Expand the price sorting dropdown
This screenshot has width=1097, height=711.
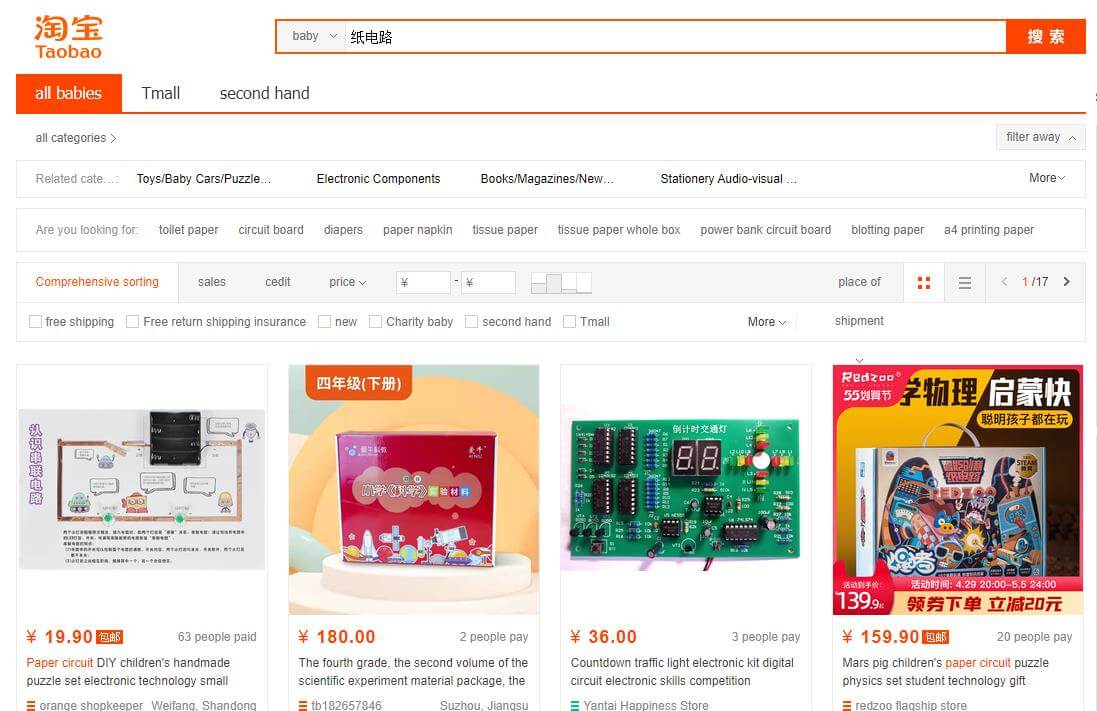(x=348, y=282)
